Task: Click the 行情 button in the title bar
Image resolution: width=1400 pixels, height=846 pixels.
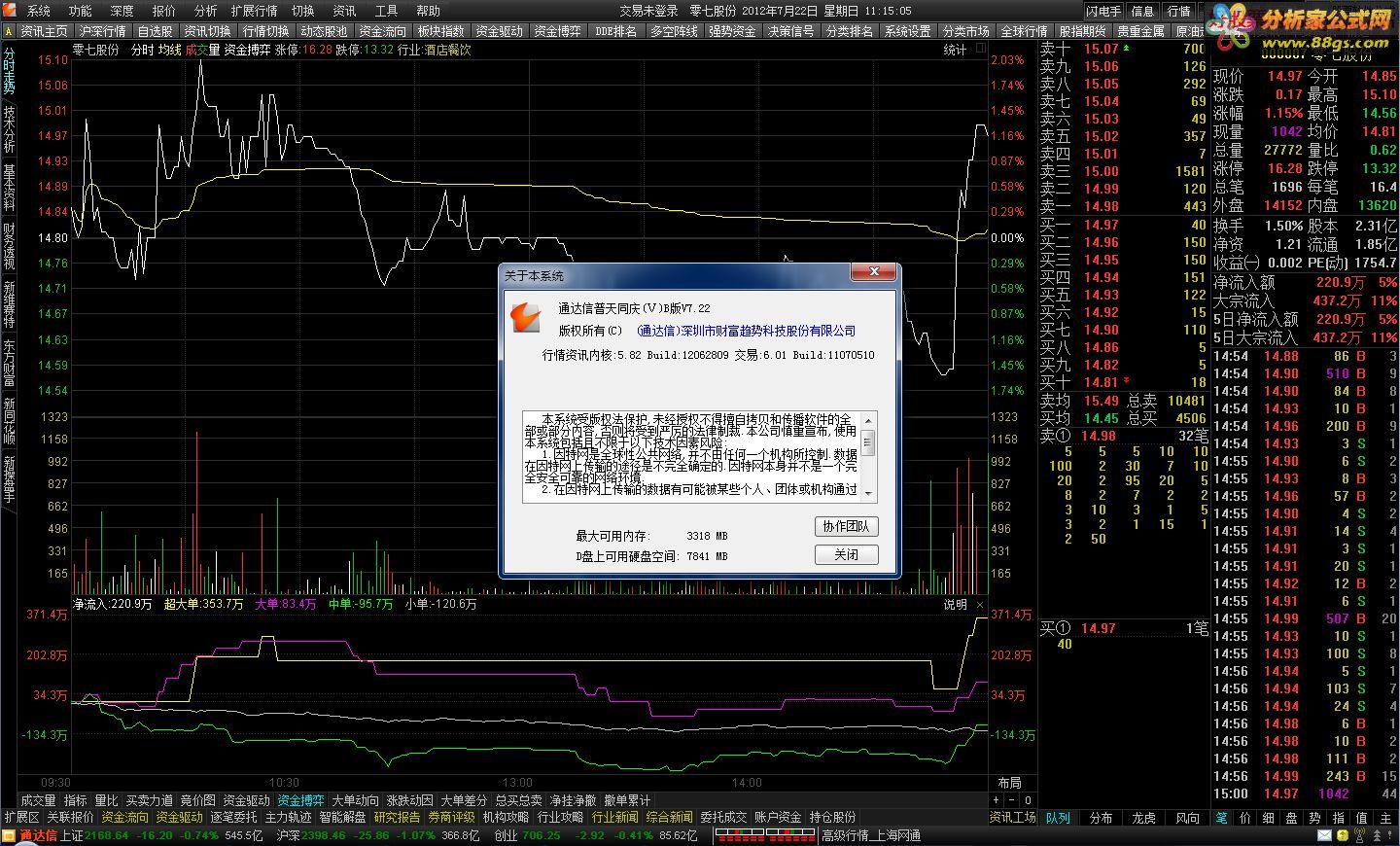Action: tap(1178, 11)
